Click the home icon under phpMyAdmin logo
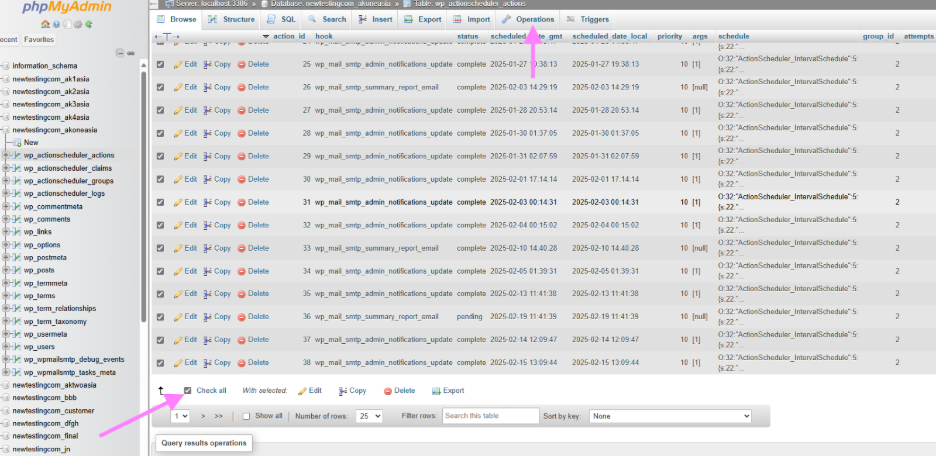936x456 pixels. (45, 24)
